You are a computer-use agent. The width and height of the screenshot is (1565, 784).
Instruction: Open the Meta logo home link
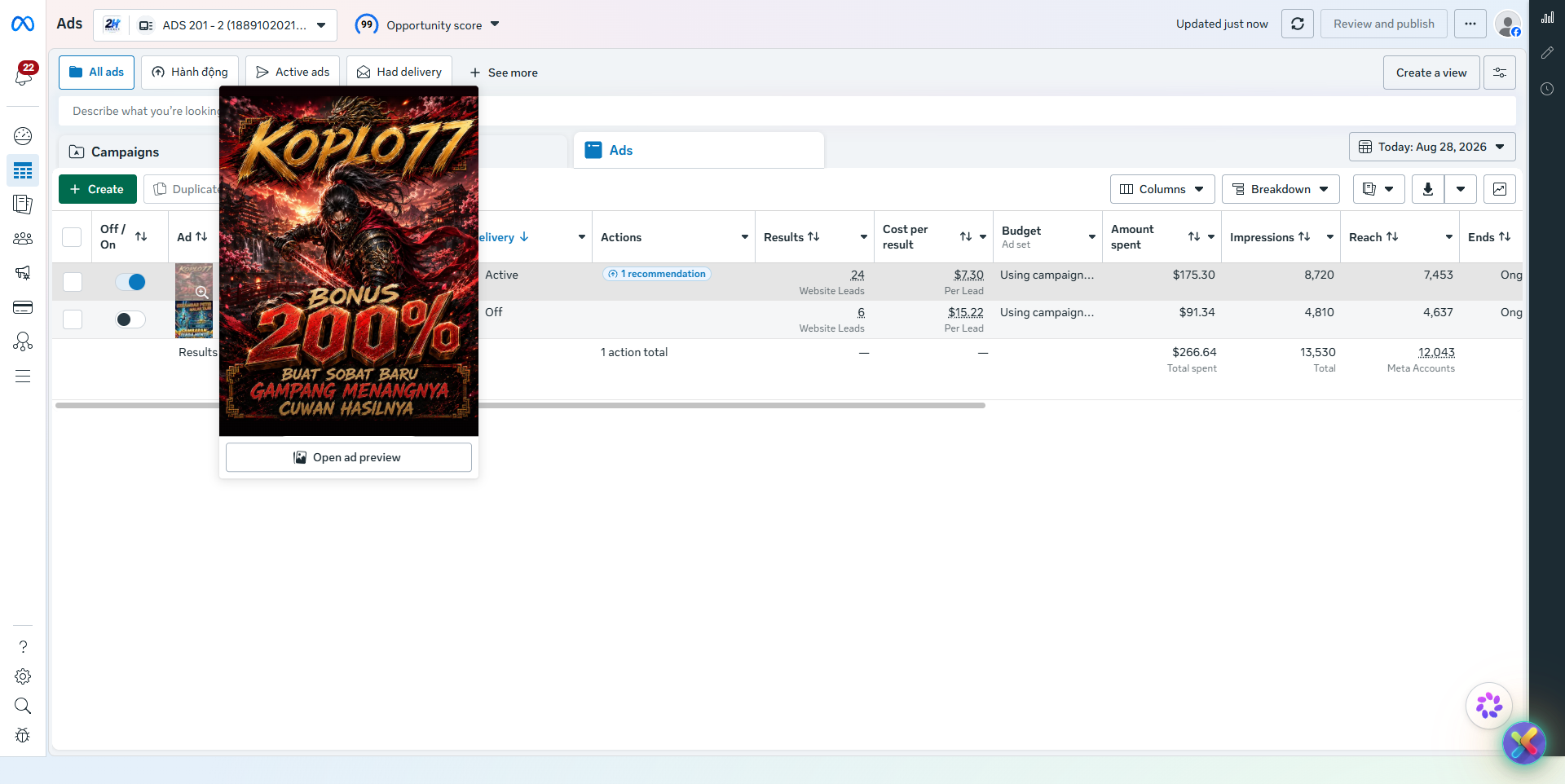click(x=23, y=24)
